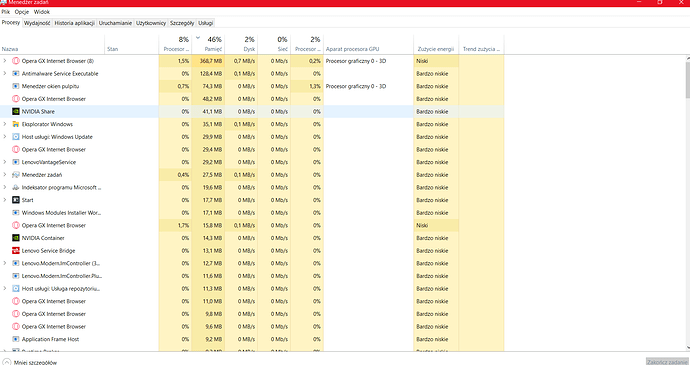Viewport: 690px width, 365px height.
Task: Click Procesor graficzny 0 - 3D beside 1,3%
Action: point(356,86)
